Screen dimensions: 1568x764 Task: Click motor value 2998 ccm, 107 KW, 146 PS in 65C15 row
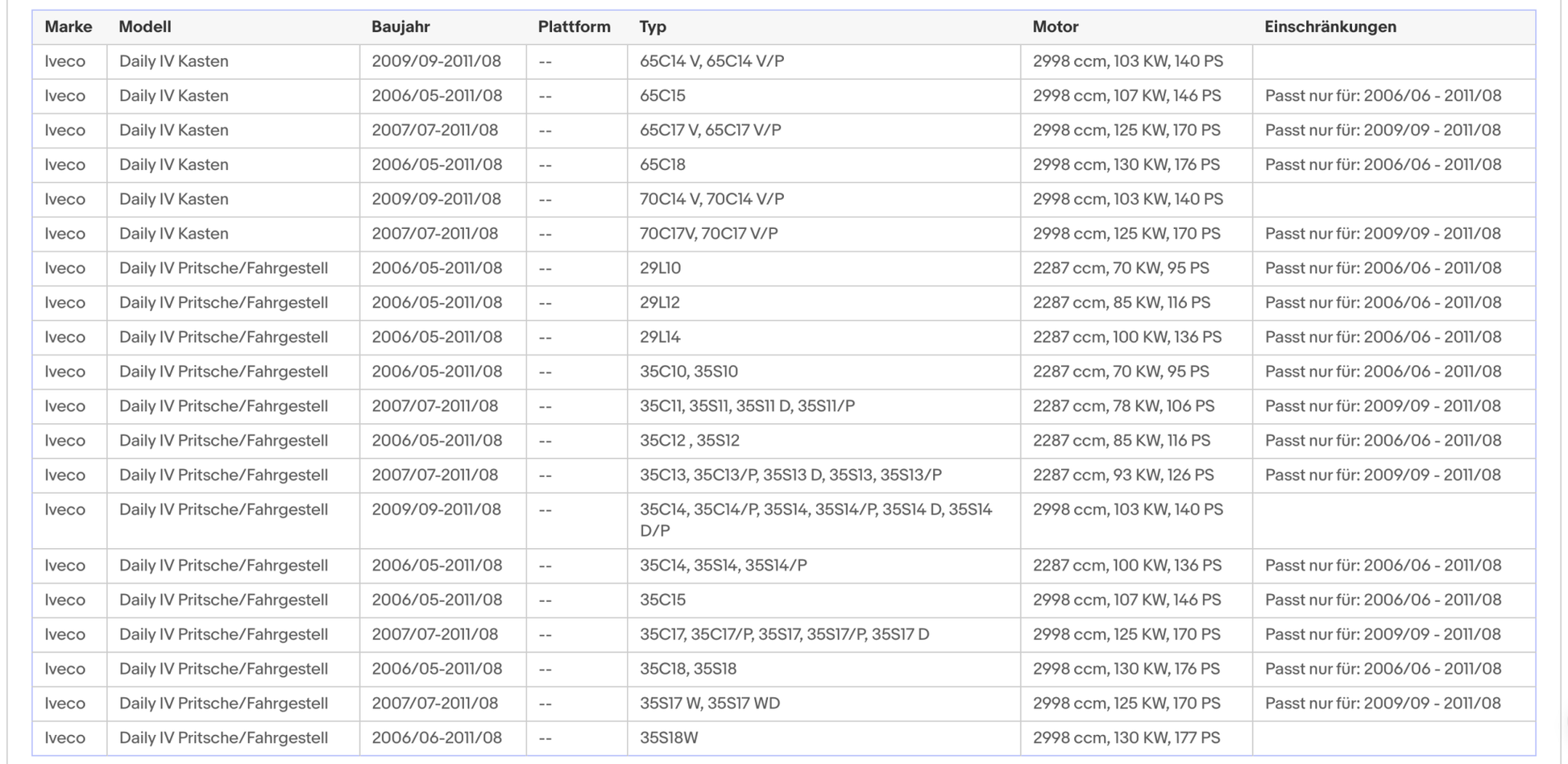(x=1127, y=96)
